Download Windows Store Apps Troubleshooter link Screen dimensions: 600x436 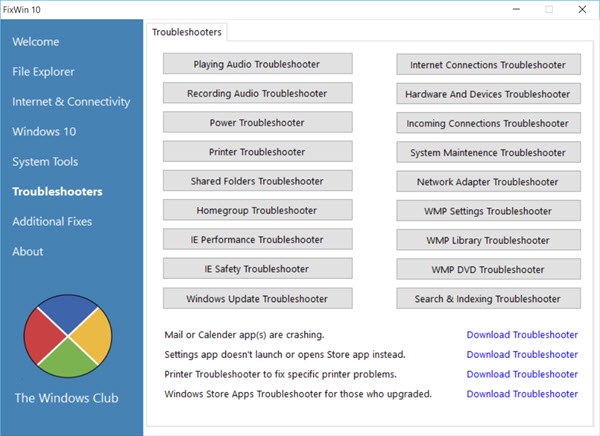pos(522,394)
